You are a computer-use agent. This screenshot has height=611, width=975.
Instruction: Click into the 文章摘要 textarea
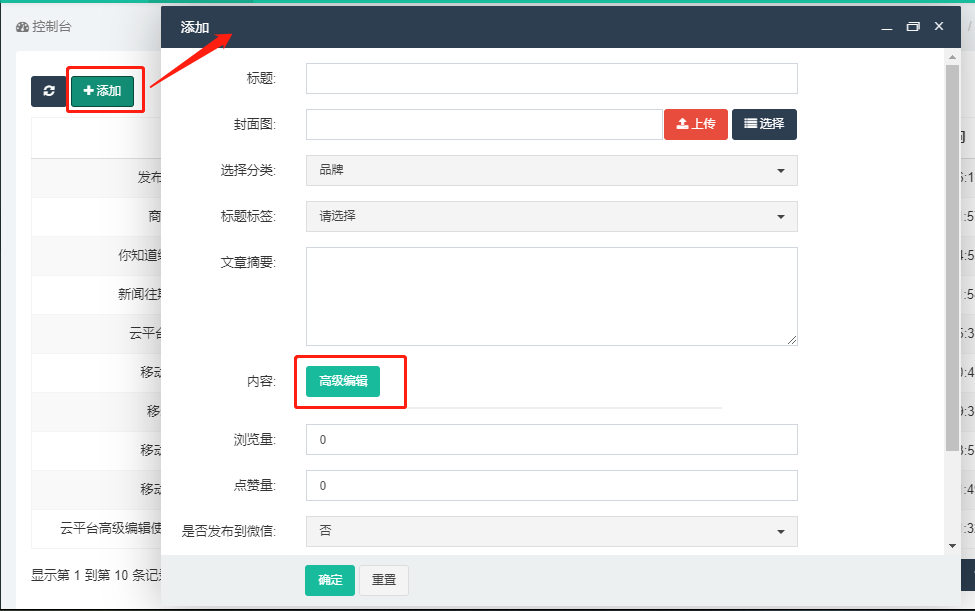click(551, 296)
